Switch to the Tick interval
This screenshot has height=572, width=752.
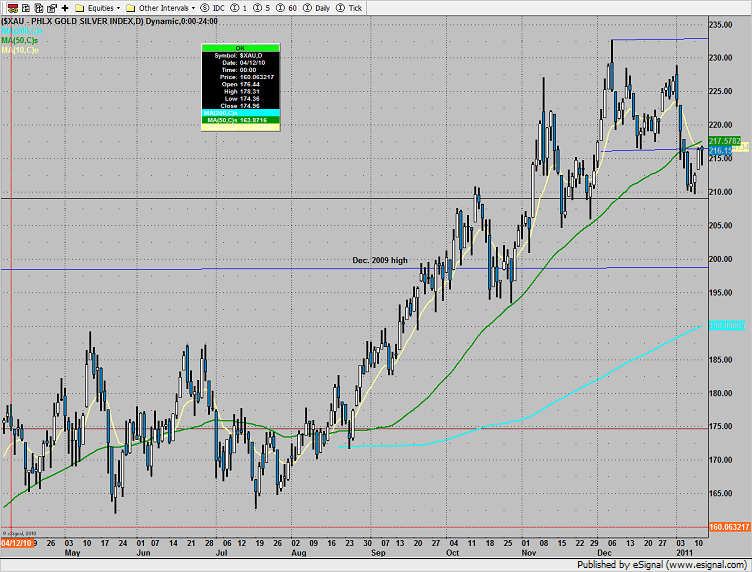(x=349, y=8)
